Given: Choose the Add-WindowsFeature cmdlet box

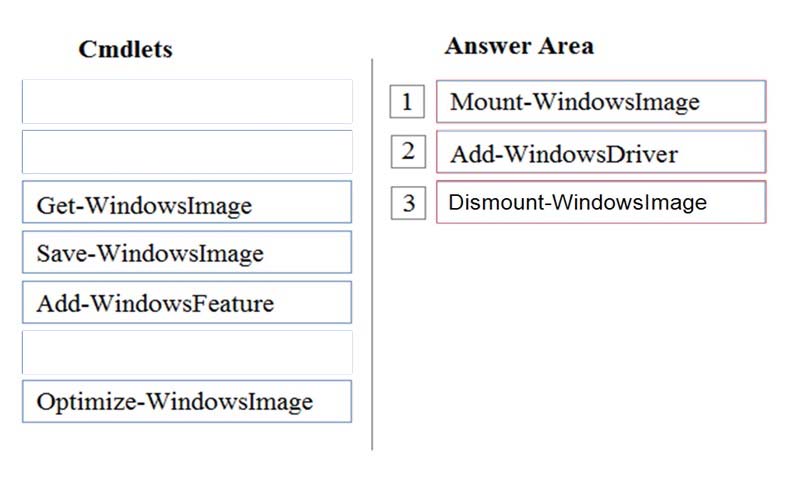Looking at the screenshot, I should pos(187,302).
